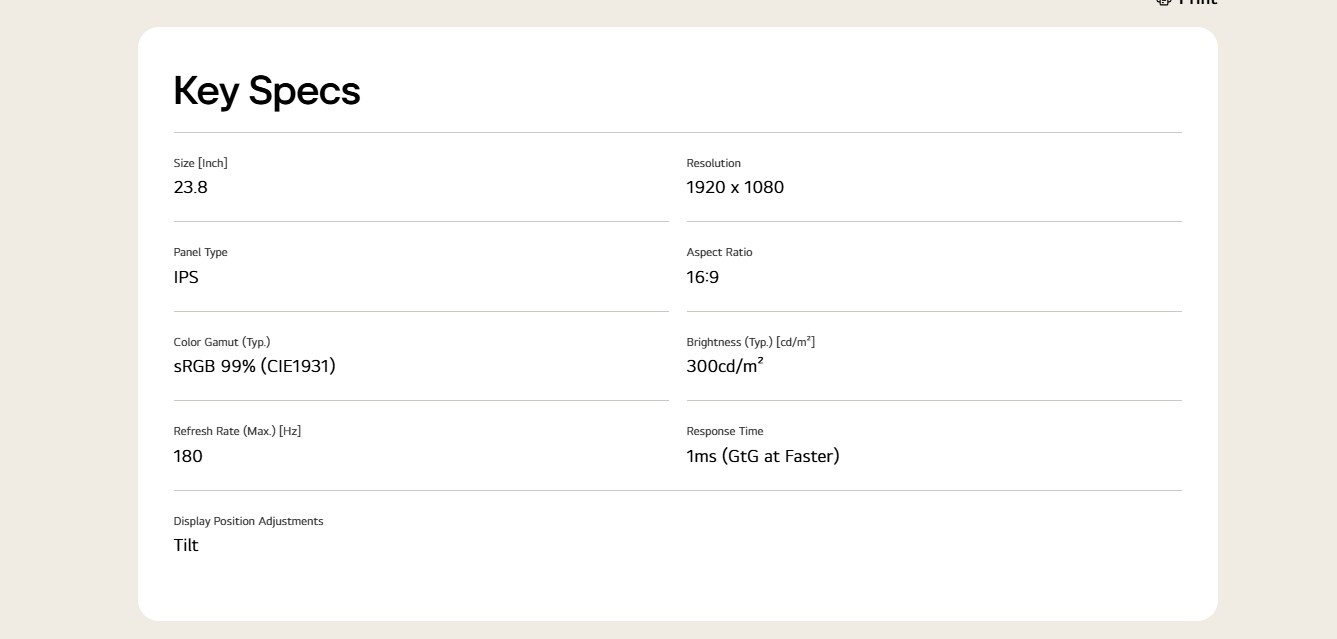Select the 1ms (GtG at Faster) value
1337x639 pixels.
[x=763, y=456]
